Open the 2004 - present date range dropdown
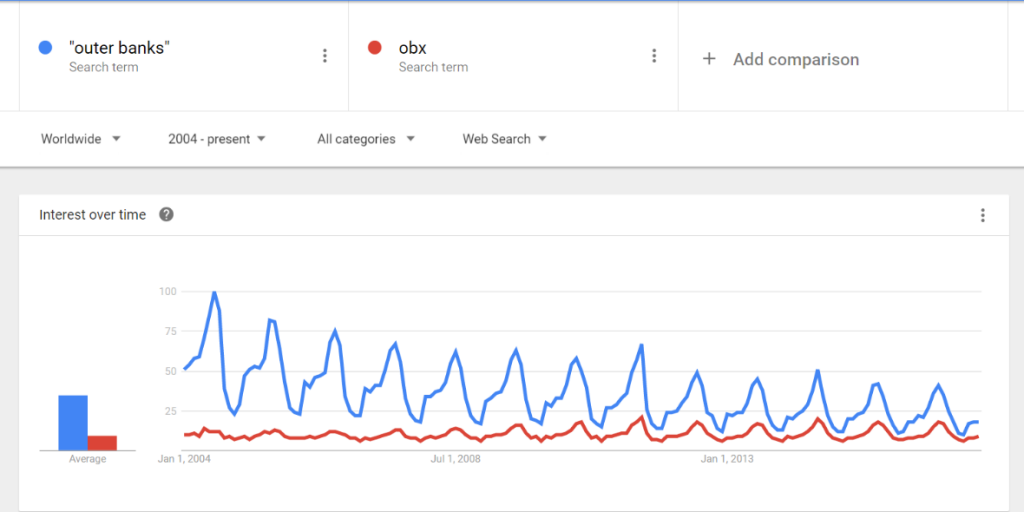 [217, 139]
